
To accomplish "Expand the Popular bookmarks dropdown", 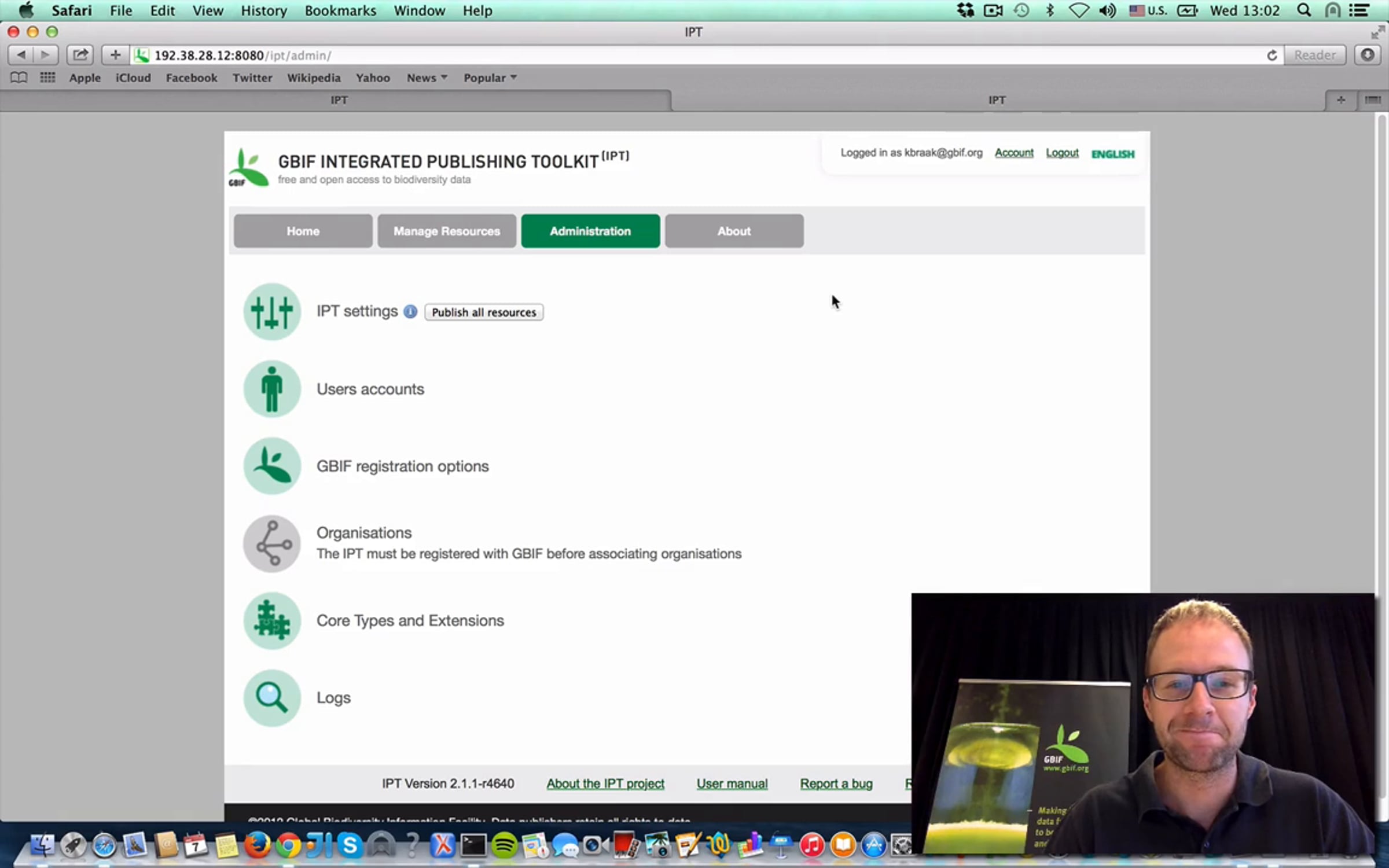I will (x=490, y=78).
